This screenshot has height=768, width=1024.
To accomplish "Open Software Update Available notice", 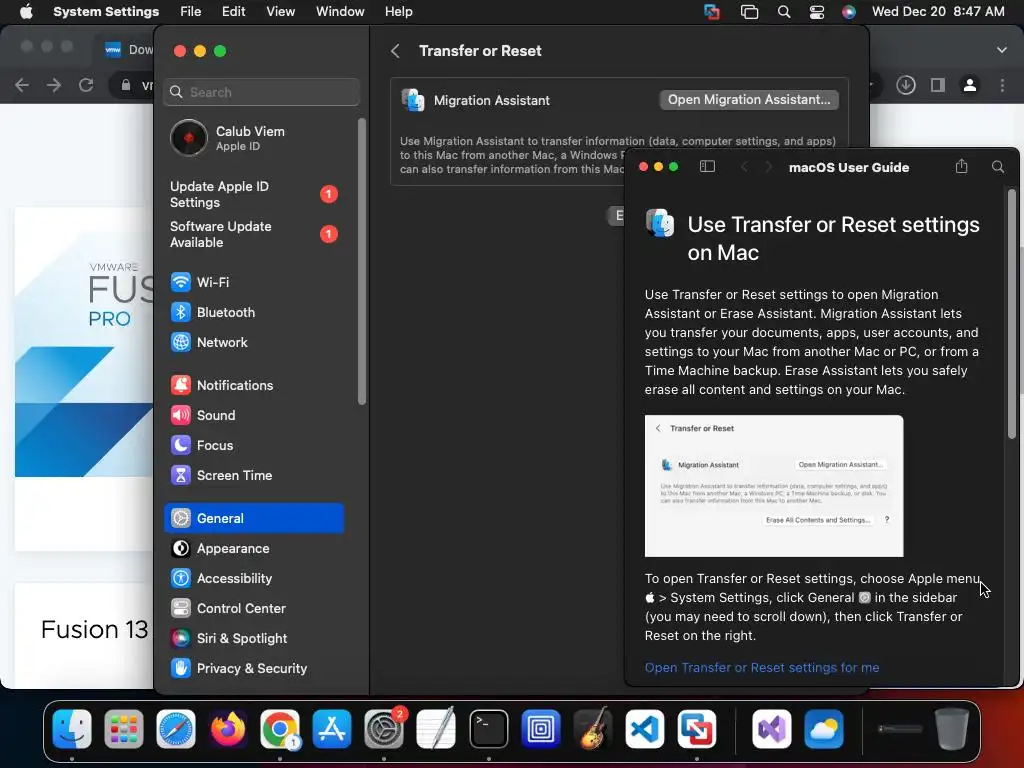I will tap(253, 234).
